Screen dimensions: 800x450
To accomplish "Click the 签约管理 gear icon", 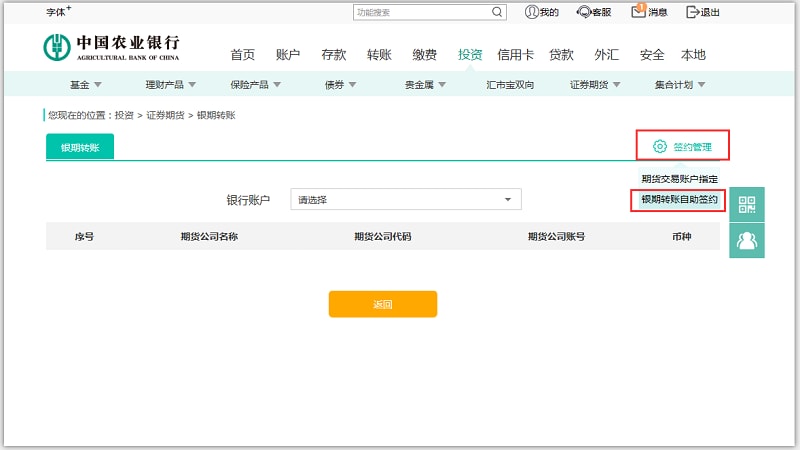I will 660,146.
